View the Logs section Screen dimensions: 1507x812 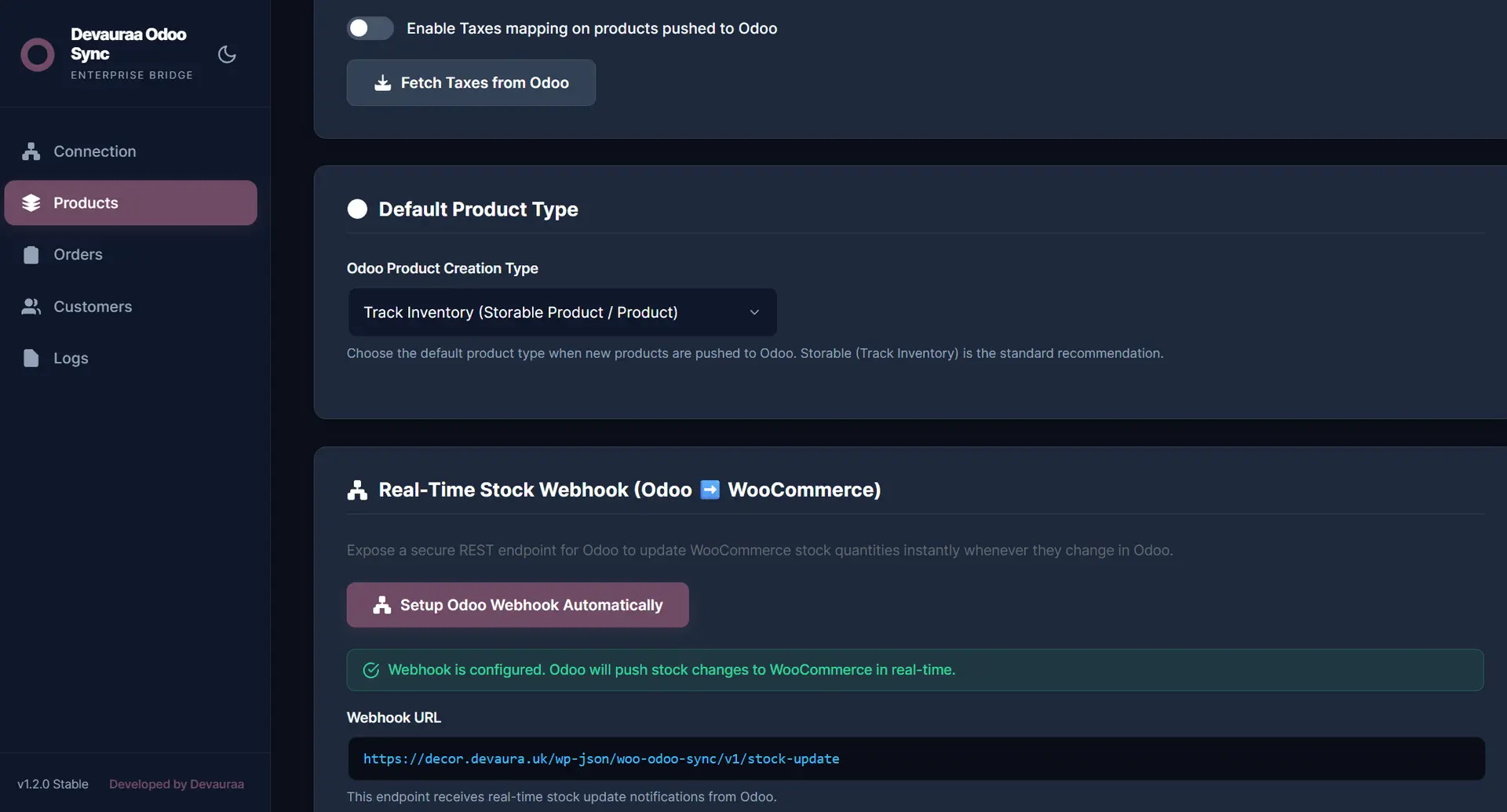[130, 359]
